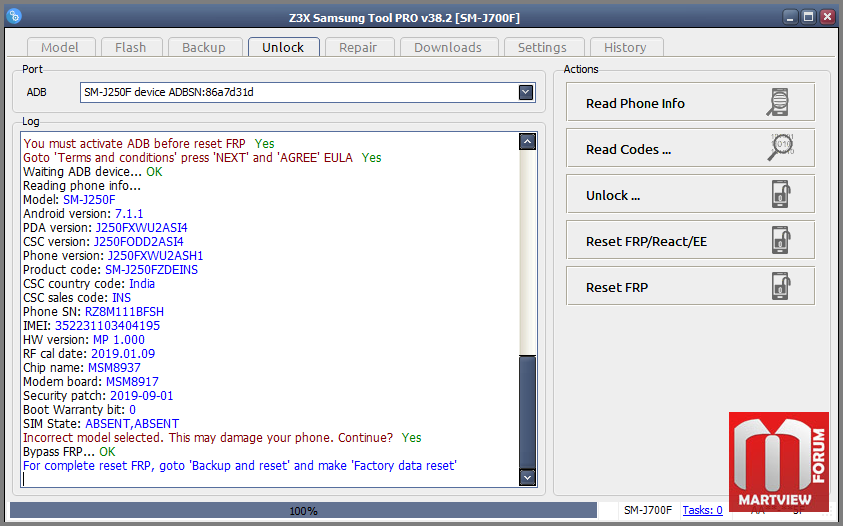
Task: Minimize the Z3X Samsung Tool window
Action: click(x=790, y=17)
